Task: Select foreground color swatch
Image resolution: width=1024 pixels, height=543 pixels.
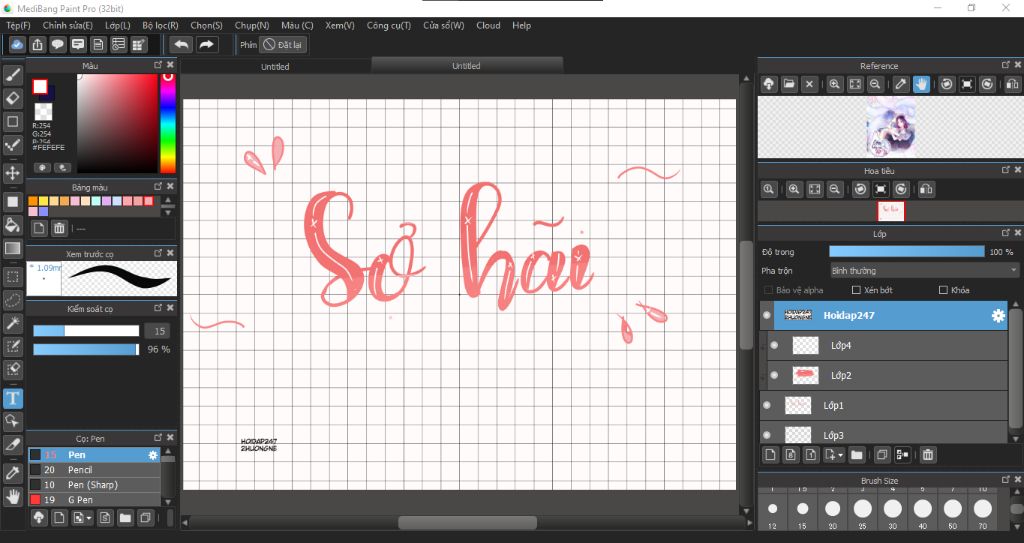Action: pos(40,86)
